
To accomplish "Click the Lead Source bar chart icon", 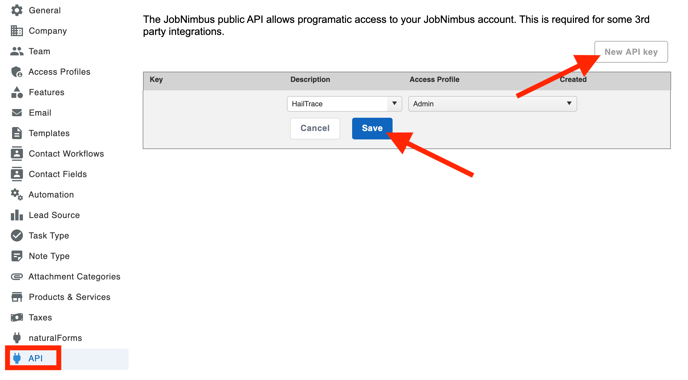I will (17, 215).
